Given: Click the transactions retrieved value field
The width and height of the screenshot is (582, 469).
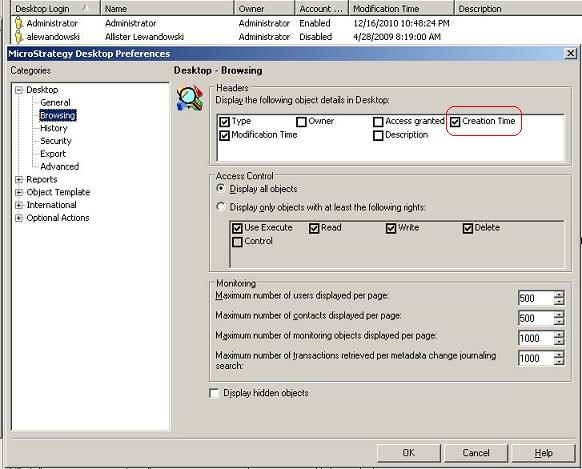Looking at the screenshot, I should point(536,358).
